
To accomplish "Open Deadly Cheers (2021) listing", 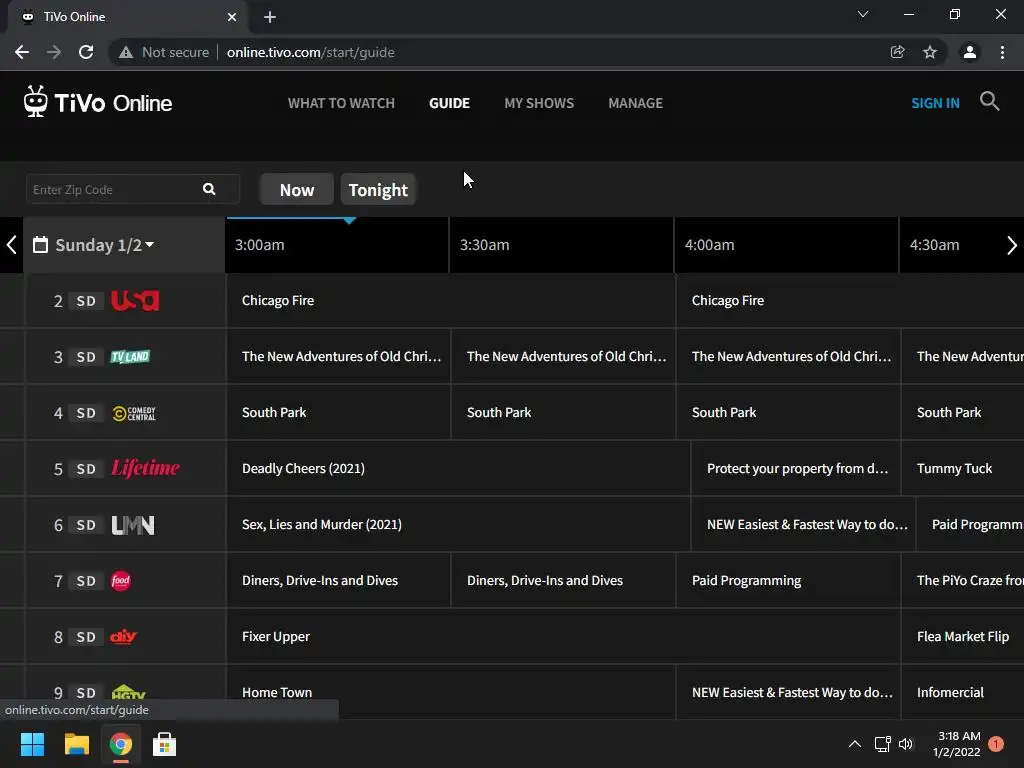I will (x=458, y=468).
